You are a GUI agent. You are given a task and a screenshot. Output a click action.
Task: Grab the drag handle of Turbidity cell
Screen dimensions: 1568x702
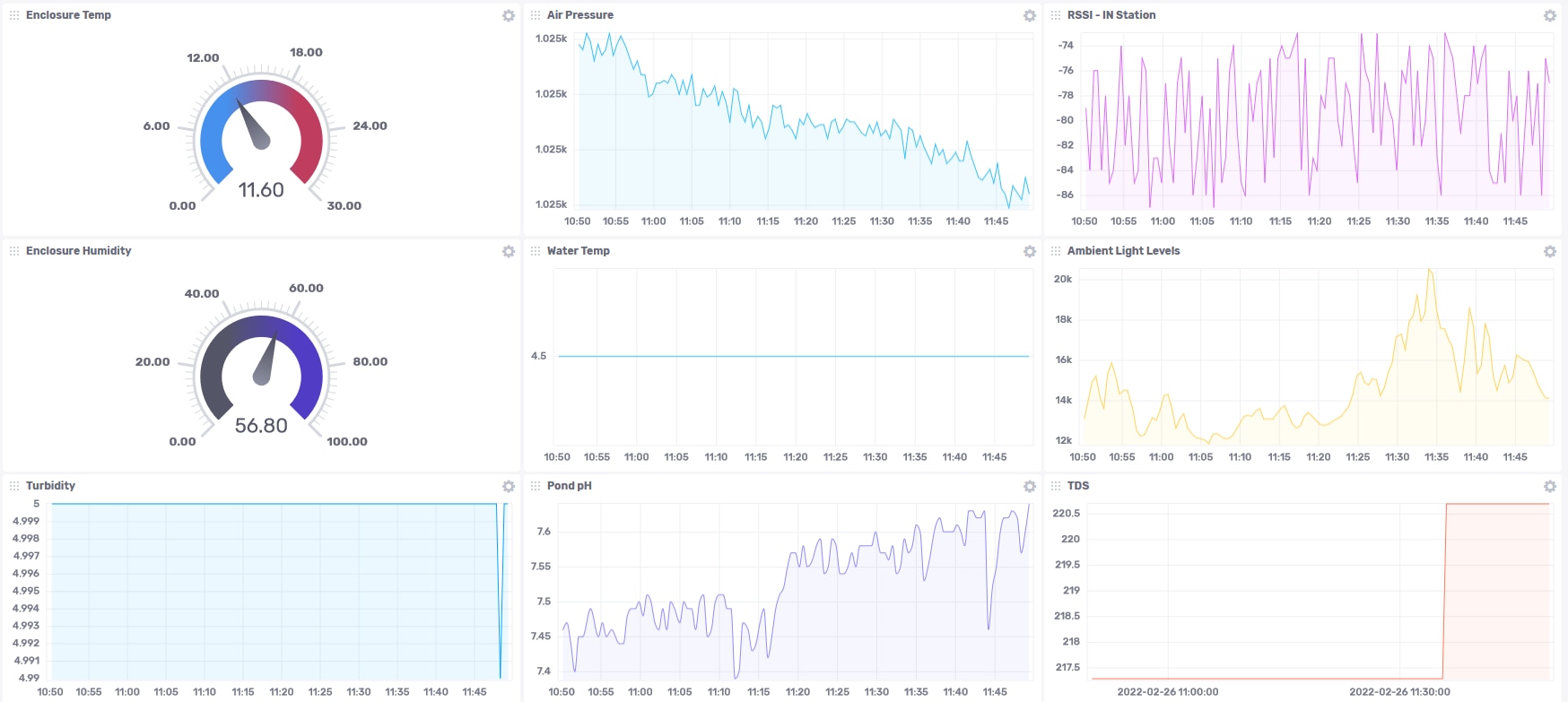click(14, 486)
